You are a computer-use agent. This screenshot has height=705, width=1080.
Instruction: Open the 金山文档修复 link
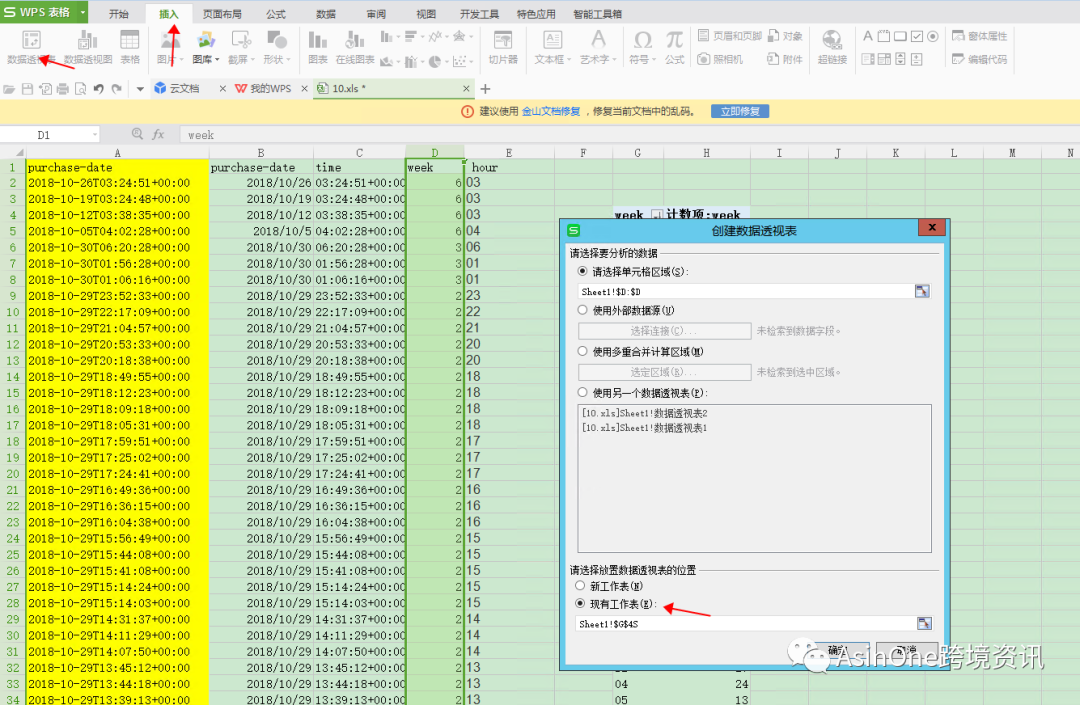(x=551, y=111)
